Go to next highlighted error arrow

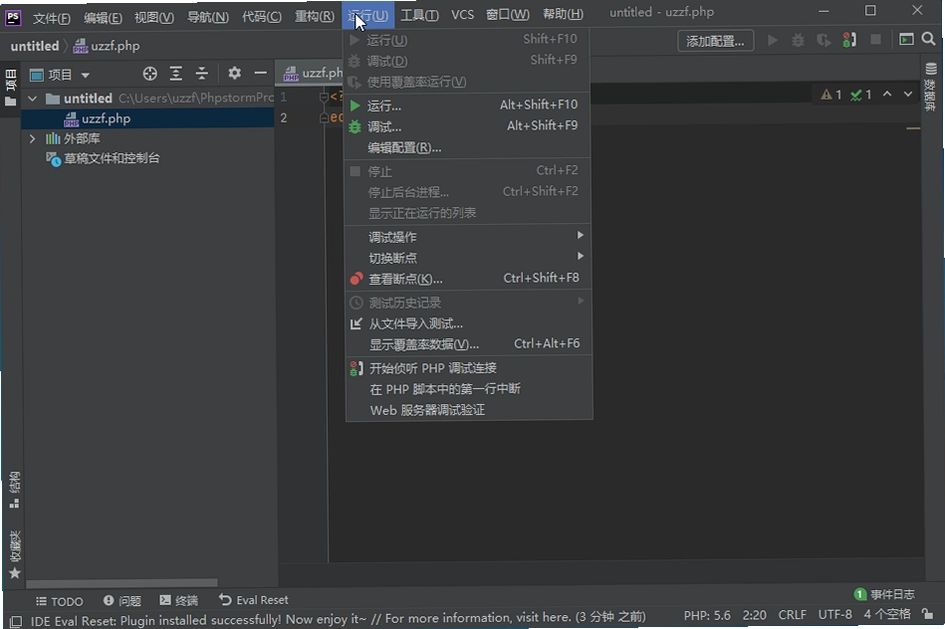coord(908,94)
